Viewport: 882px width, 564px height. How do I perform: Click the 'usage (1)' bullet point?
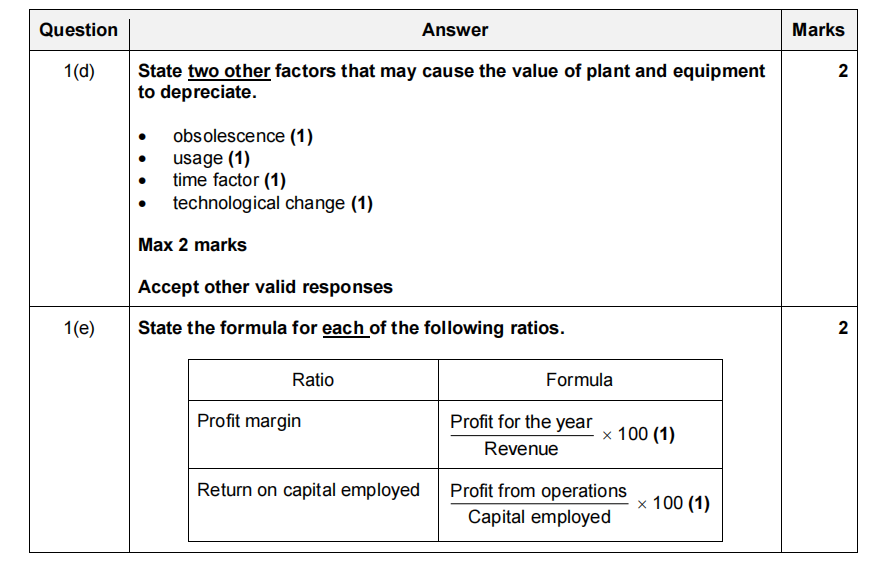(211, 158)
